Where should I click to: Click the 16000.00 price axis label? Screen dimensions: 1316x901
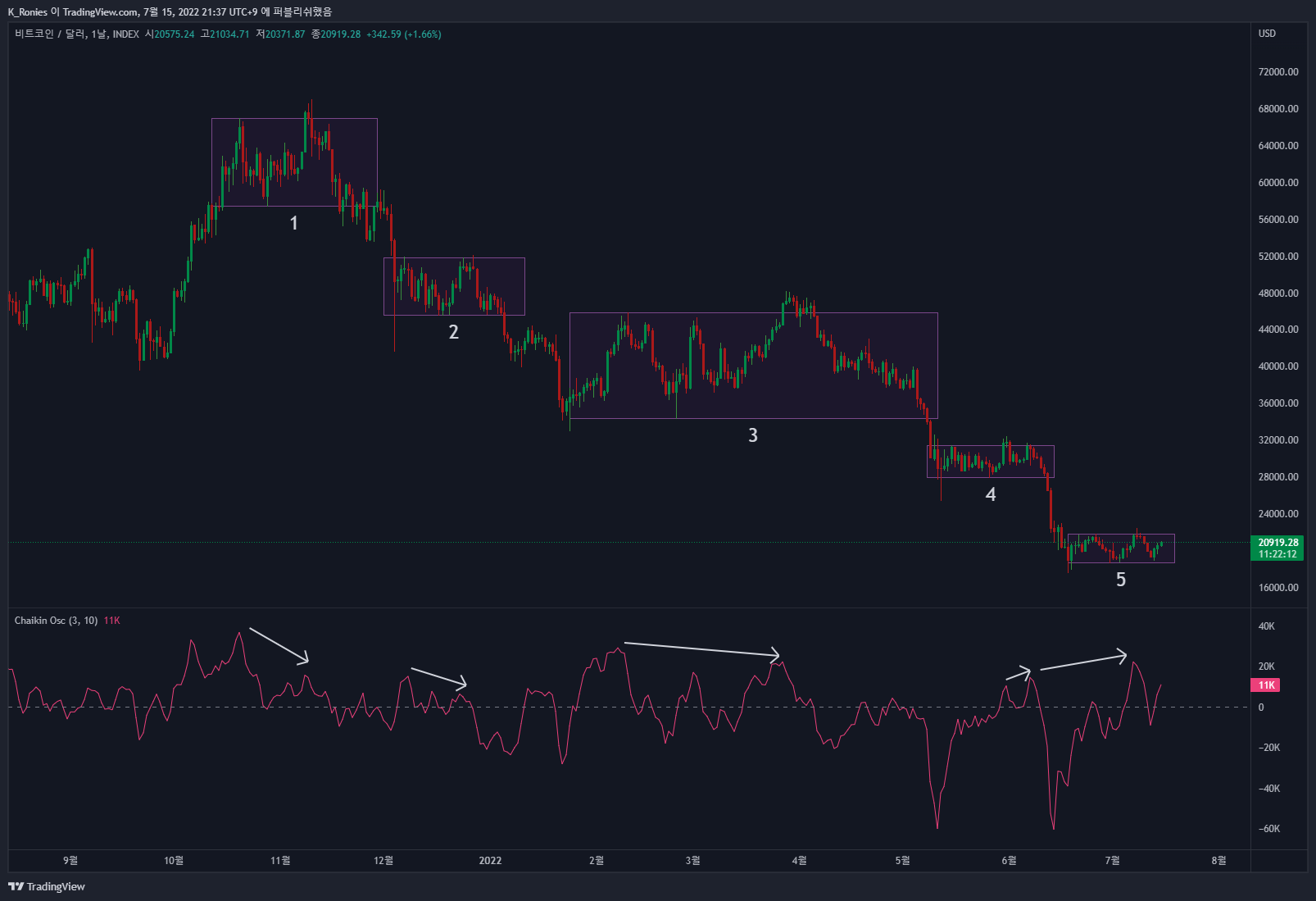1278,588
